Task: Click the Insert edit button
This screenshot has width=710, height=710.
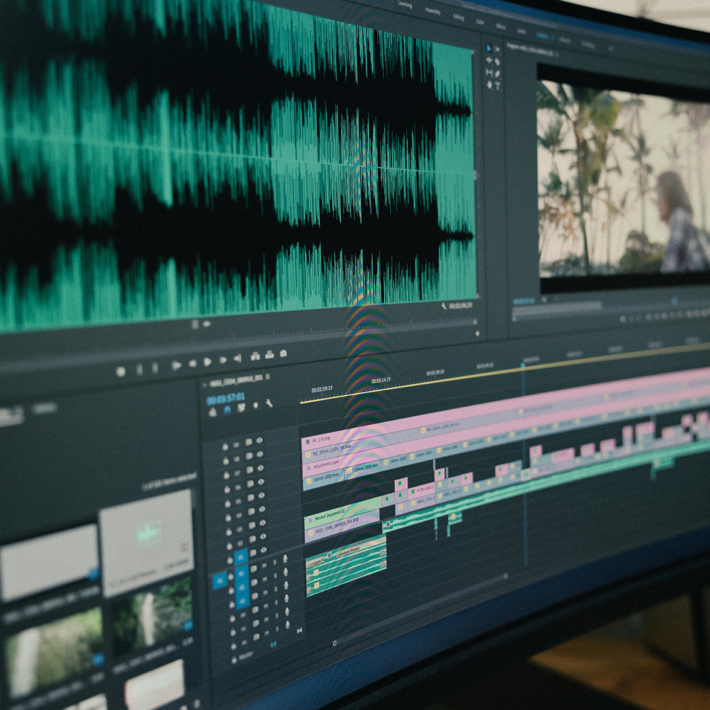Action: pyautogui.click(x=255, y=356)
